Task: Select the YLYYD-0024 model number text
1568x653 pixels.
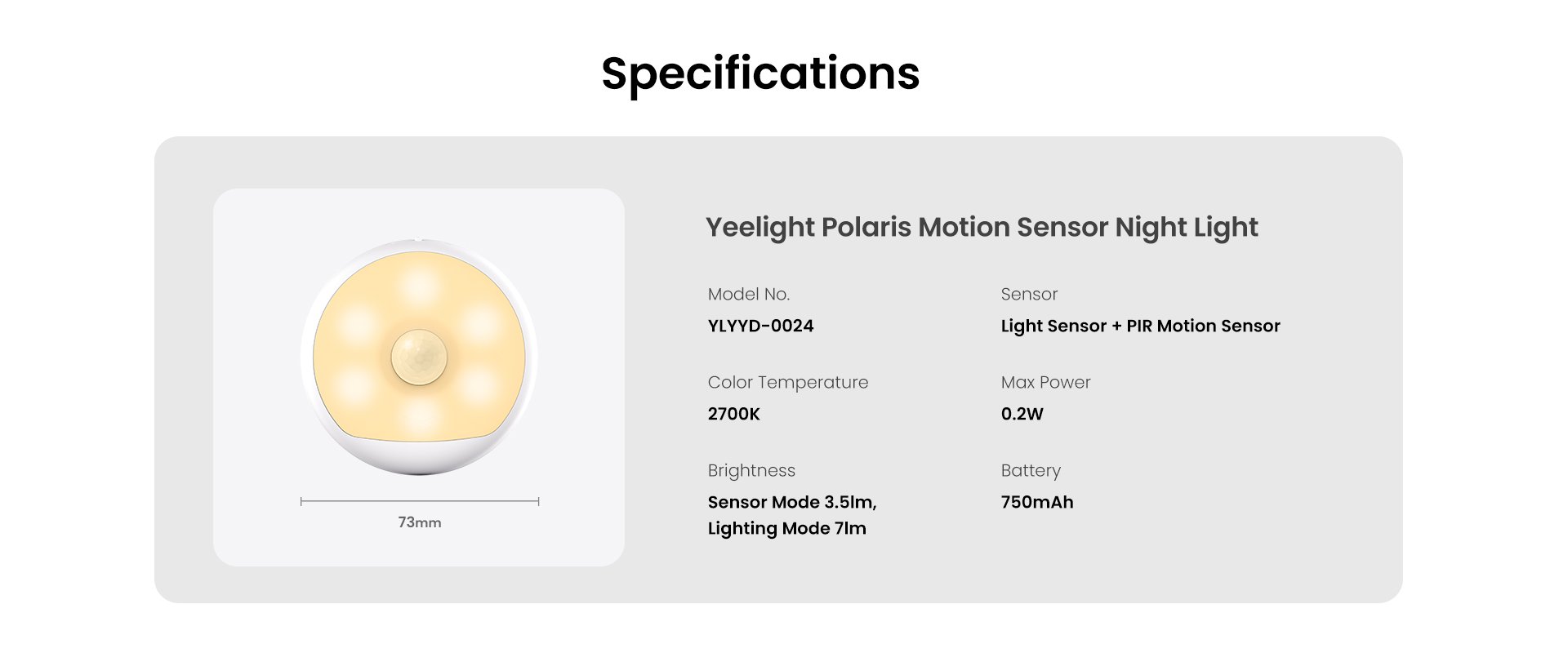Action: (x=760, y=326)
